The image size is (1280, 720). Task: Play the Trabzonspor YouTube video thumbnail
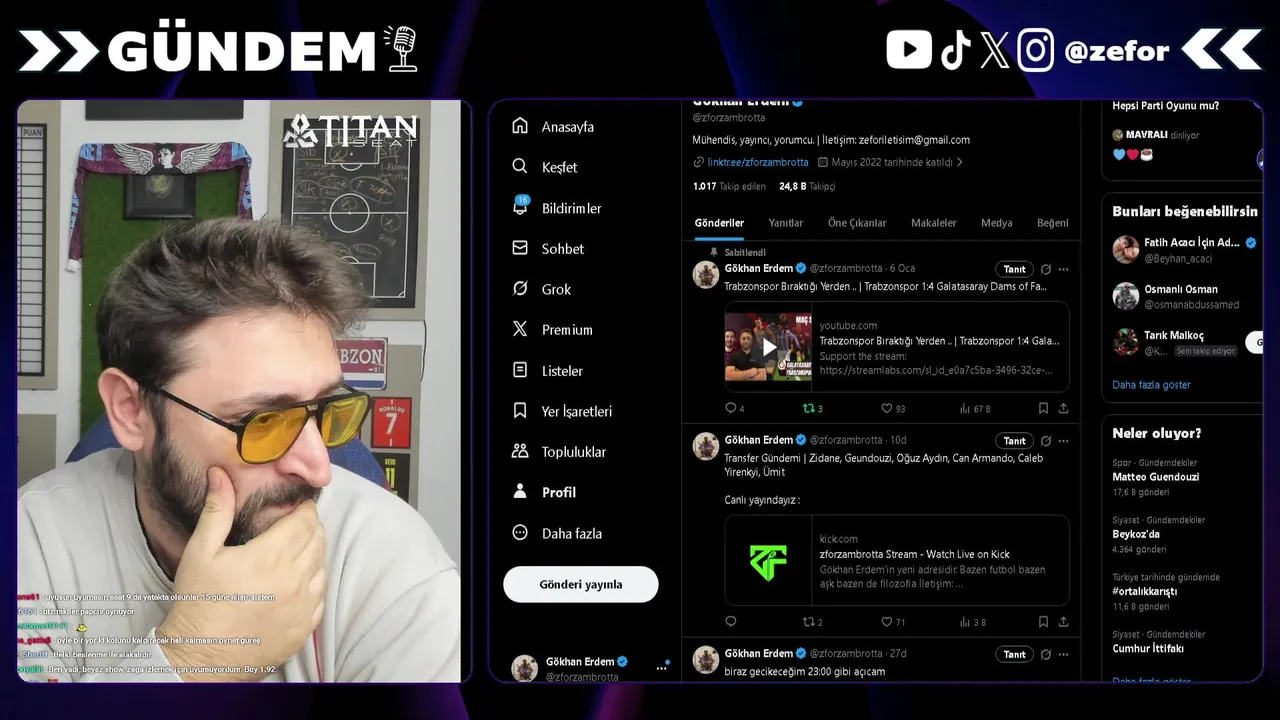[768, 347]
